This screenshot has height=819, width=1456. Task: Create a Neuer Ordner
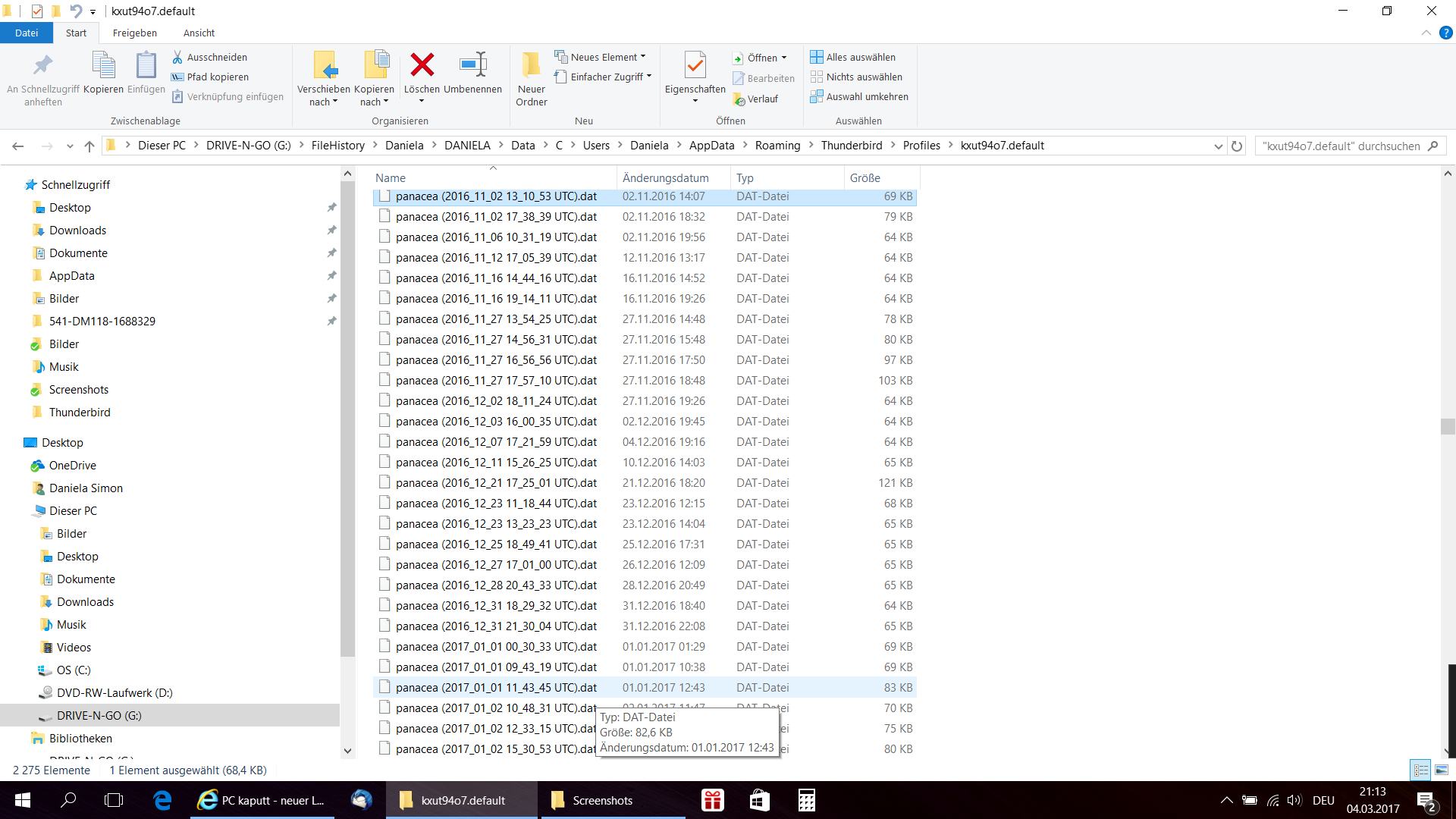click(x=532, y=79)
